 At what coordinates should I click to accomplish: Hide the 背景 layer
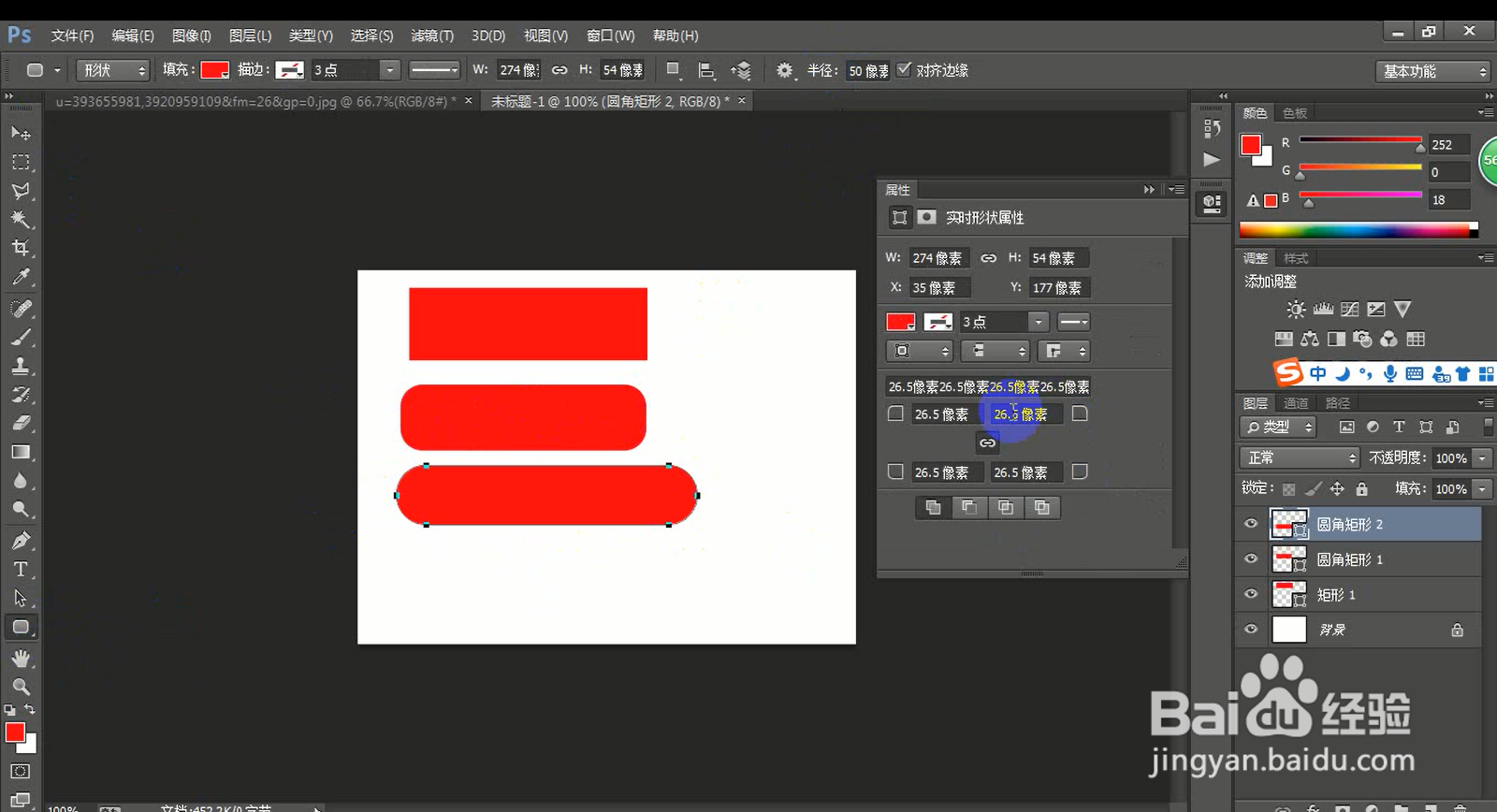pyautogui.click(x=1251, y=630)
